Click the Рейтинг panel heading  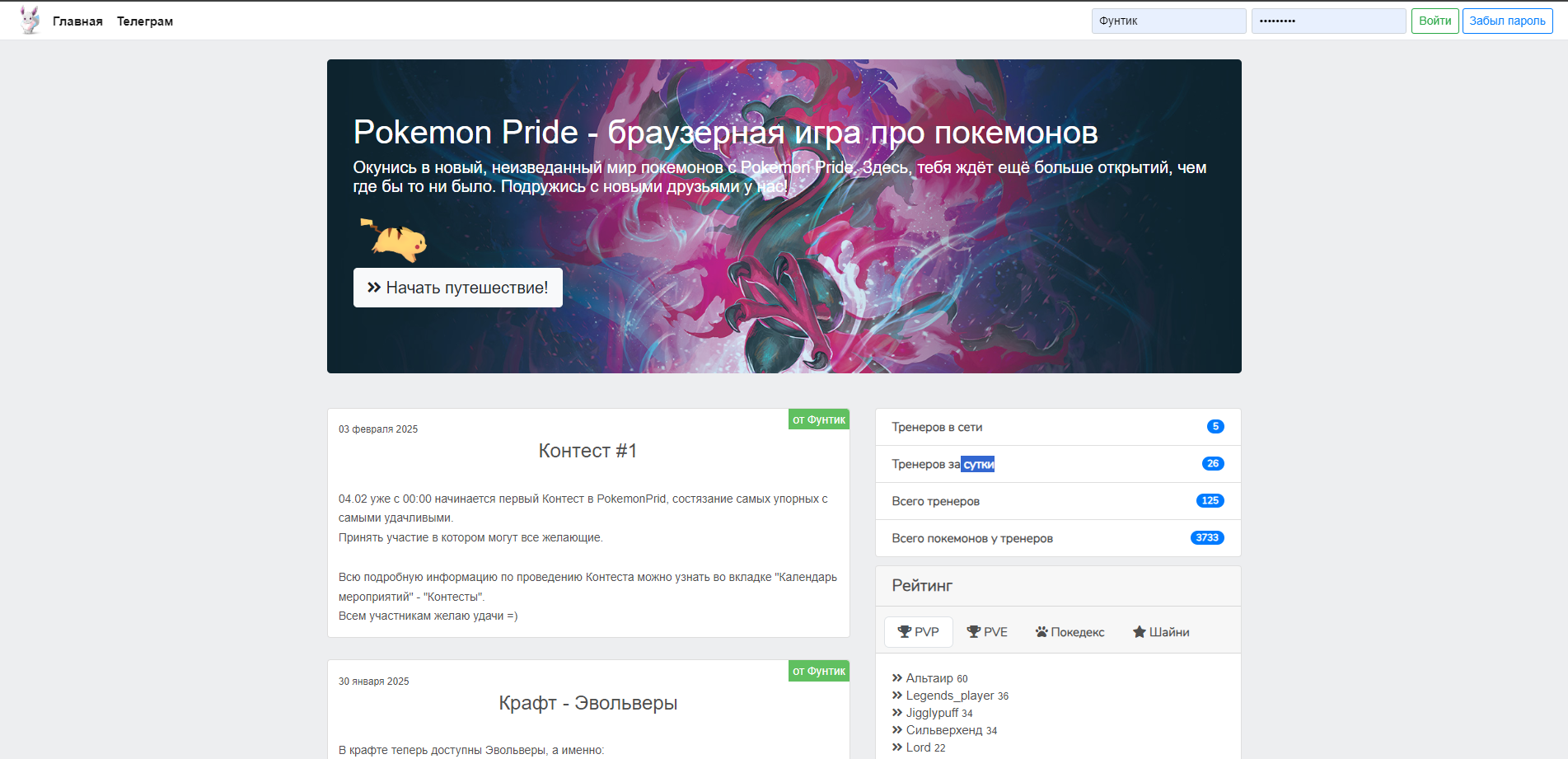tap(922, 586)
